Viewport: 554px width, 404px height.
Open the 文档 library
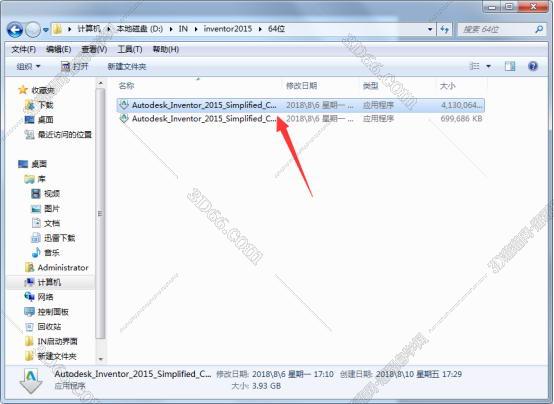click(52, 223)
